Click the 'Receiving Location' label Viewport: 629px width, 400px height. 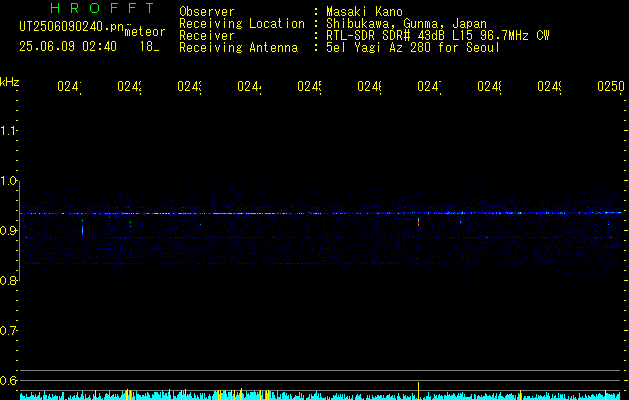tap(242, 24)
